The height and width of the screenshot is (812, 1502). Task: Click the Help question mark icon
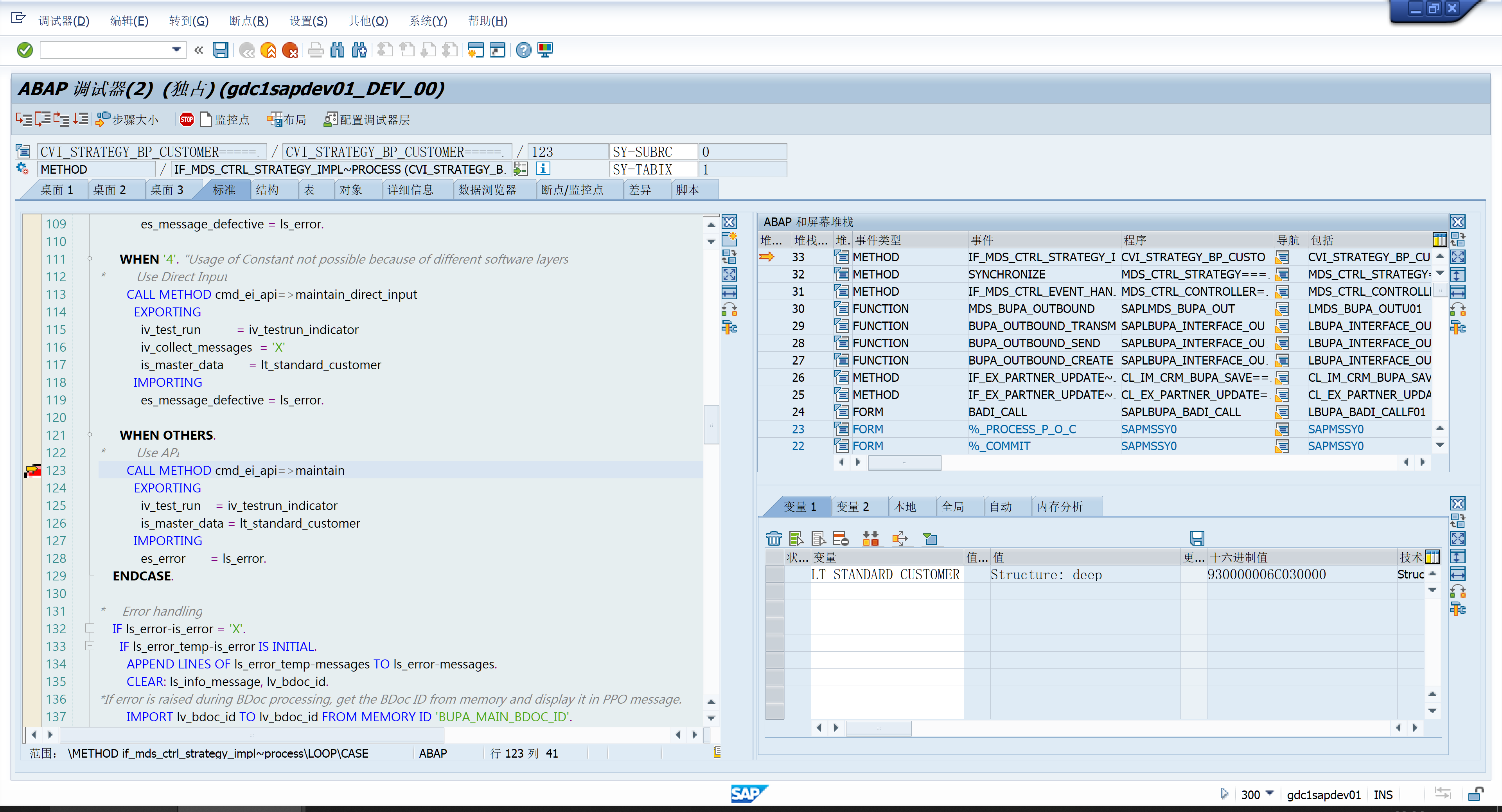tap(523, 50)
